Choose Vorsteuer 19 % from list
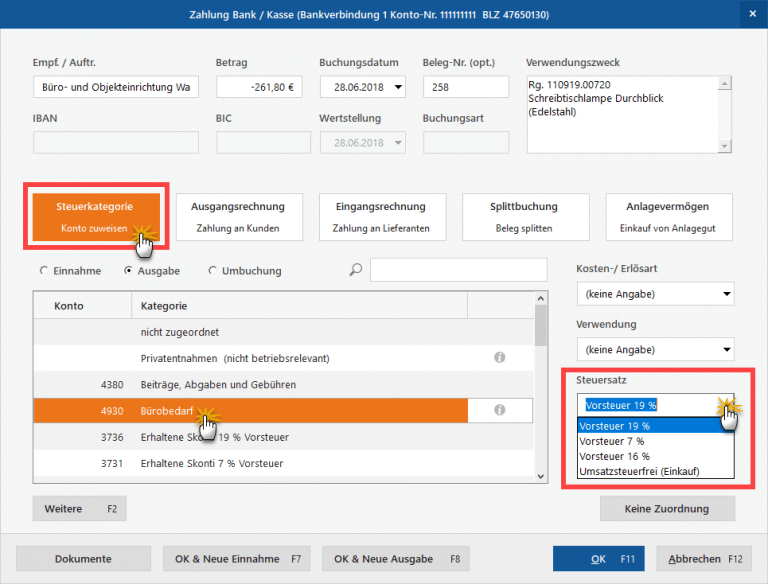Image resolution: width=768 pixels, height=584 pixels. (x=655, y=426)
